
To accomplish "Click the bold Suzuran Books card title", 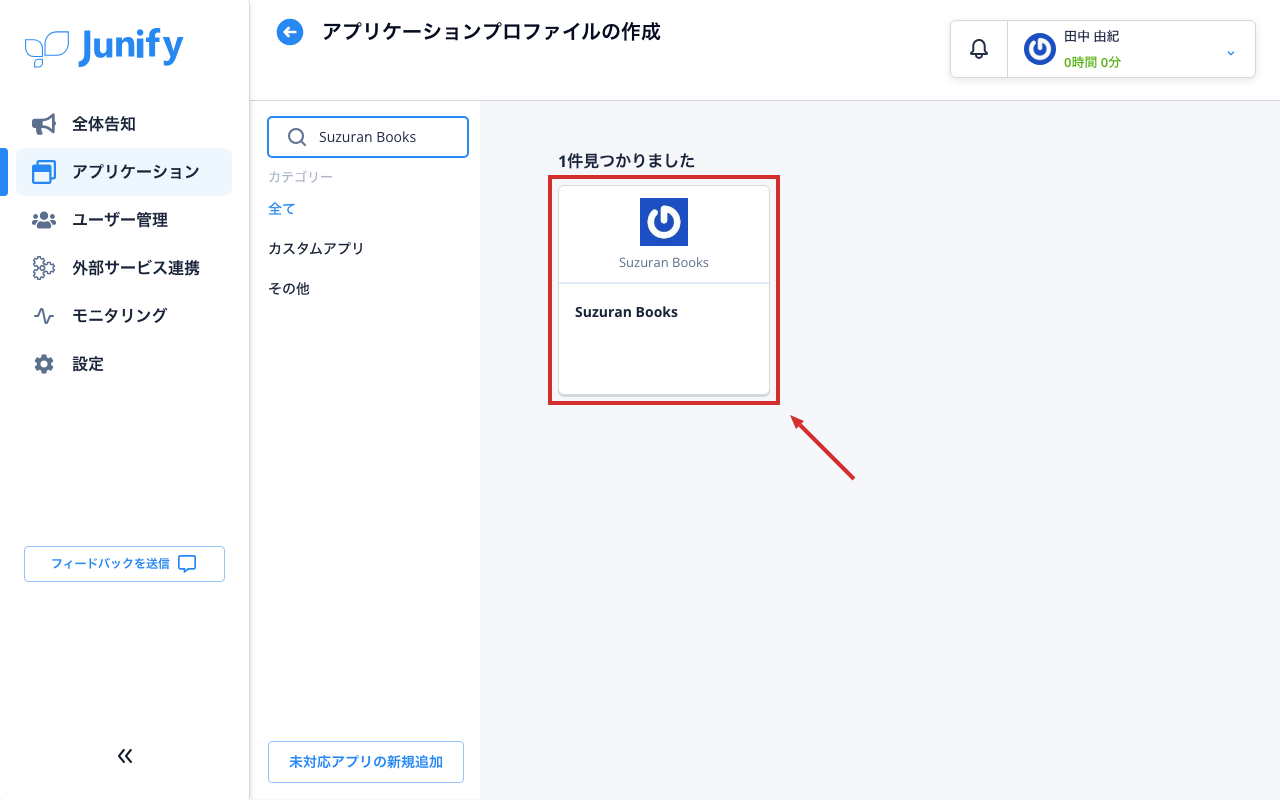I will coord(626,312).
